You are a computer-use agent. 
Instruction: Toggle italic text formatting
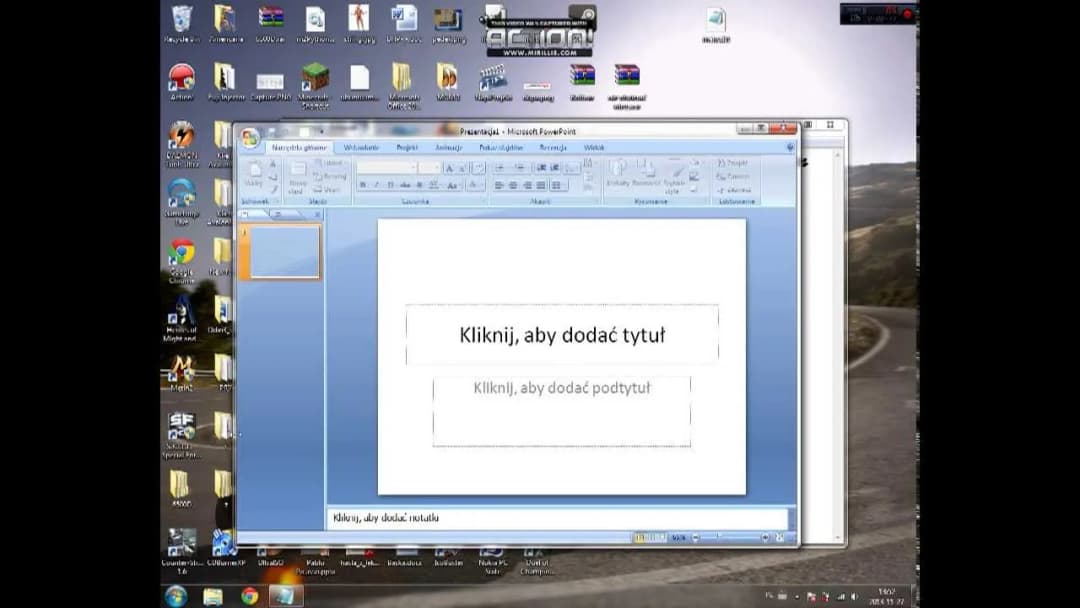[x=376, y=185]
